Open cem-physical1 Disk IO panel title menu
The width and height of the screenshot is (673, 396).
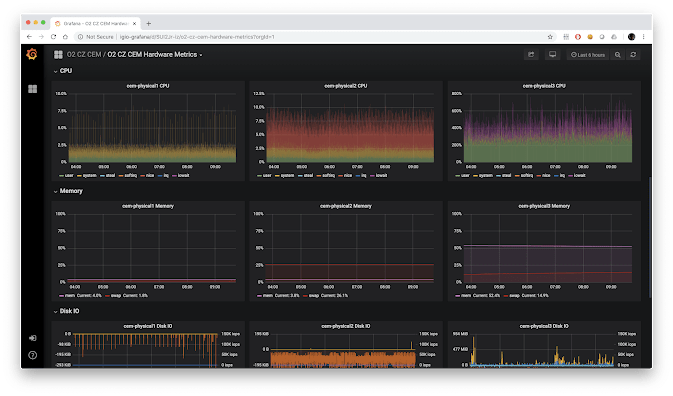coord(148,326)
